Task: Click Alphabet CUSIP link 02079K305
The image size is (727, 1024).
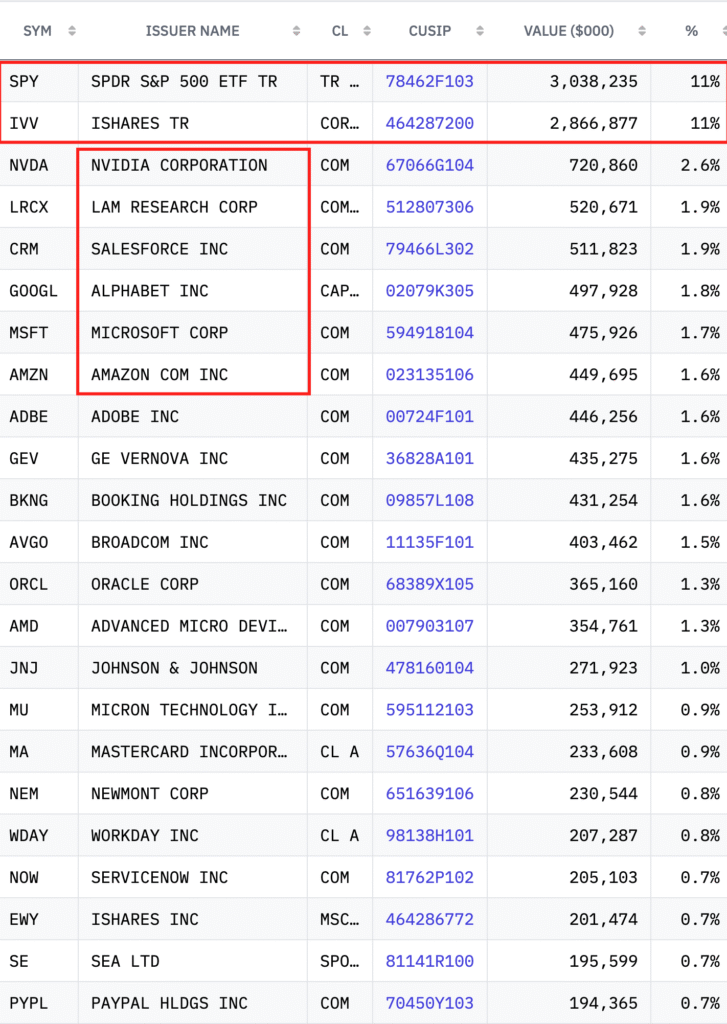Action: point(429,291)
